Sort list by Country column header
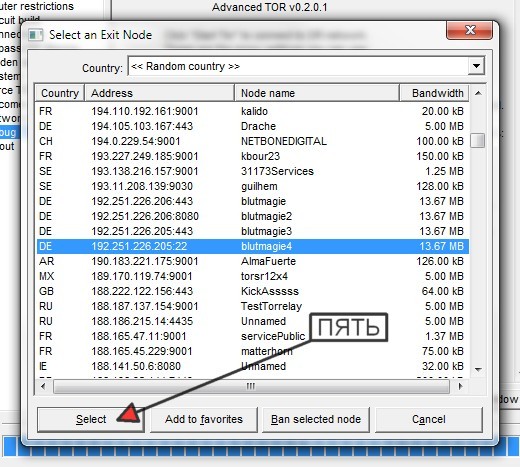 60,93
